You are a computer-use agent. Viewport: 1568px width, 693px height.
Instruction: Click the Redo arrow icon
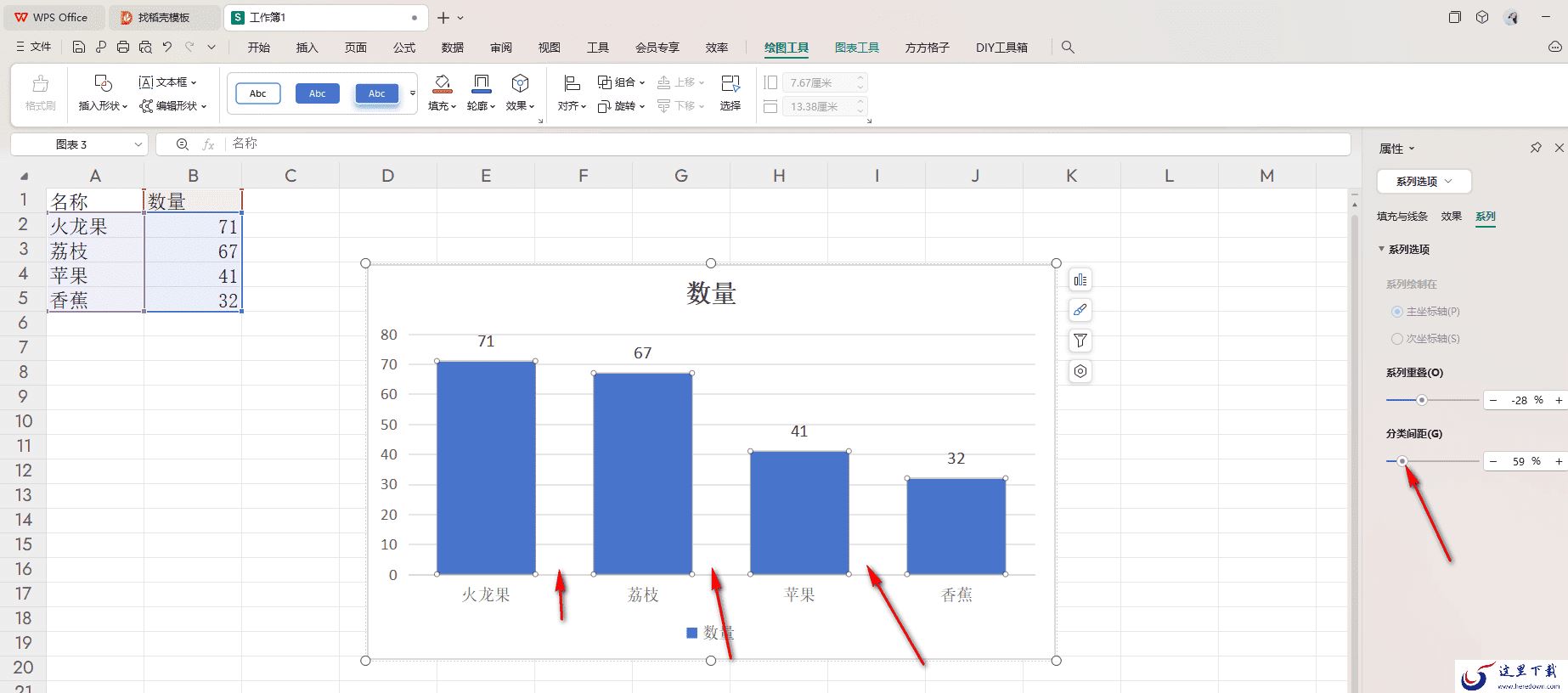(189, 48)
